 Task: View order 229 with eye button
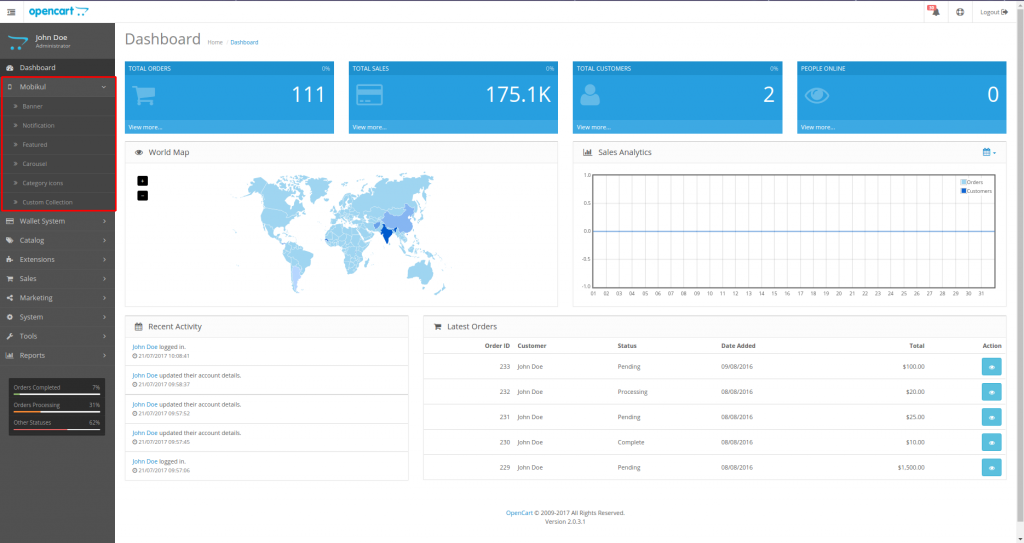[991, 467]
